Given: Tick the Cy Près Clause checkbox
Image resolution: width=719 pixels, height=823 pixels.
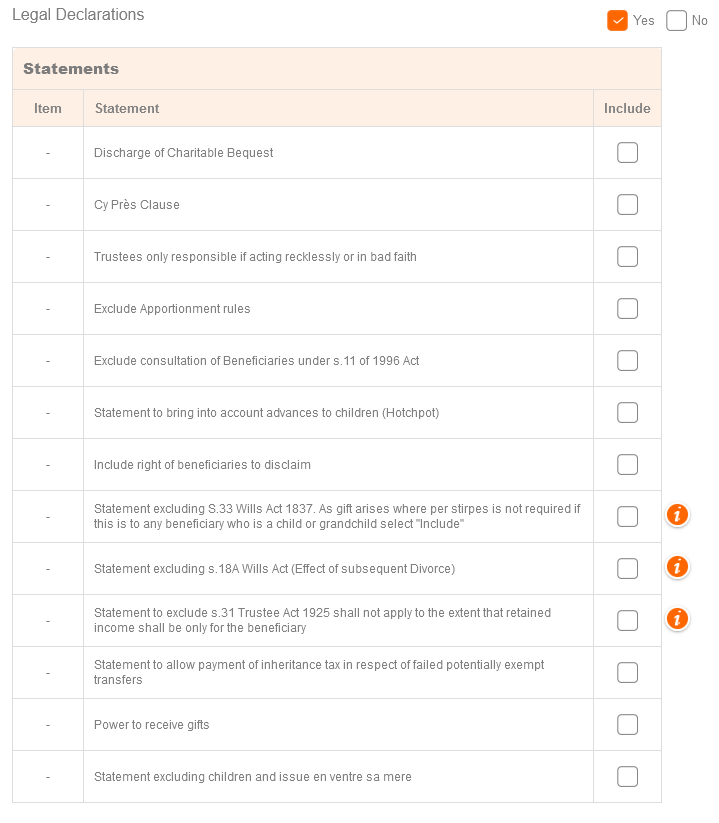Looking at the screenshot, I should pyautogui.click(x=627, y=205).
